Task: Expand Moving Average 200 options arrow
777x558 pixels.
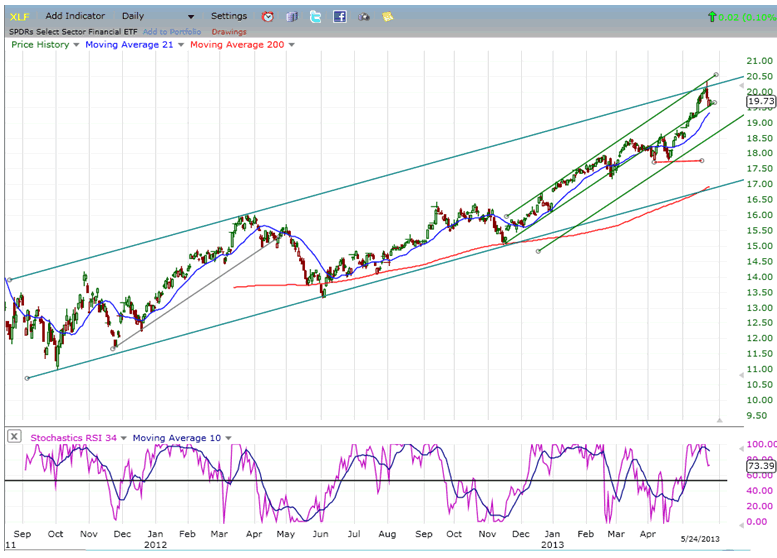Action: click(x=290, y=45)
